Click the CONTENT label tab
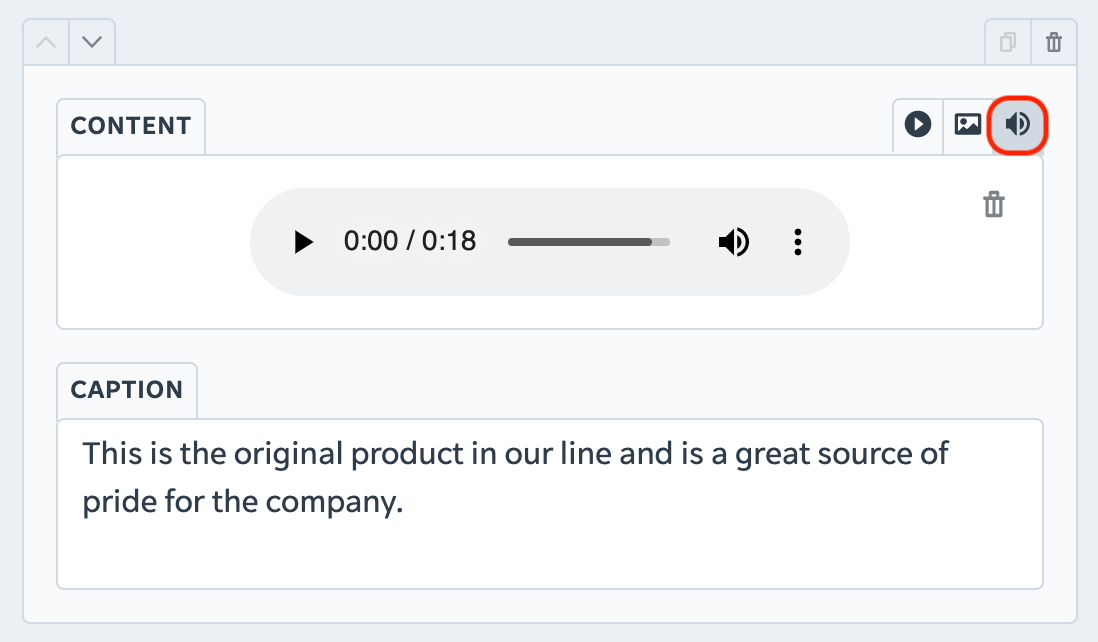 131,126
